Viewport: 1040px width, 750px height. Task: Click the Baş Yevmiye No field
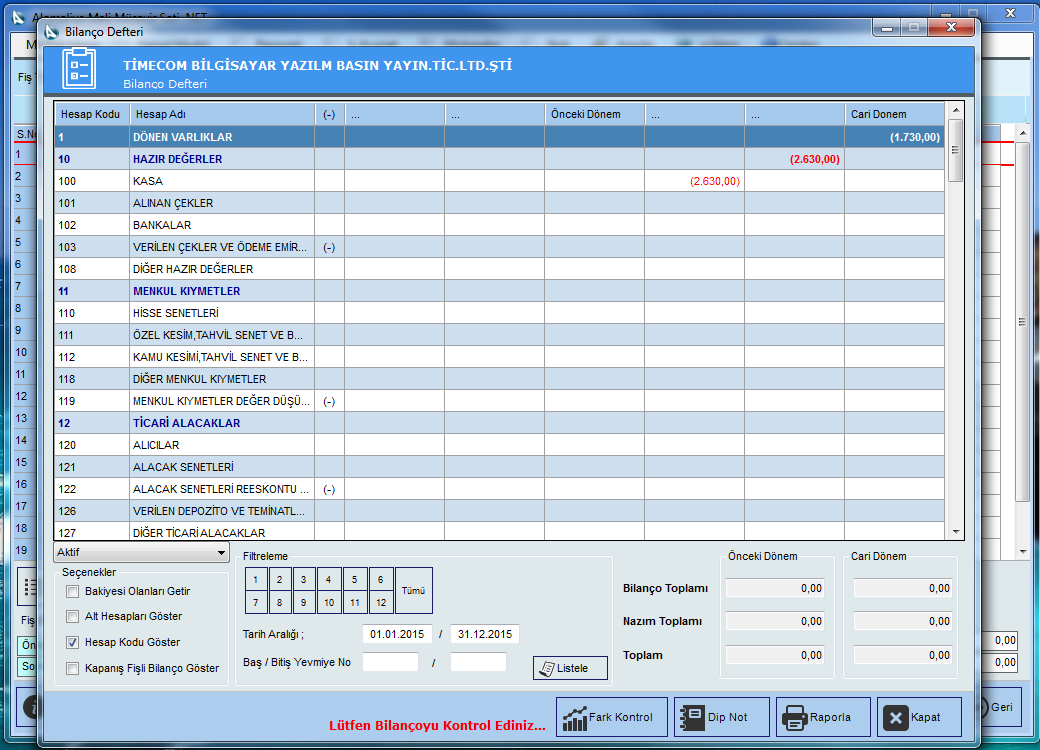click(x=391, y=662)
